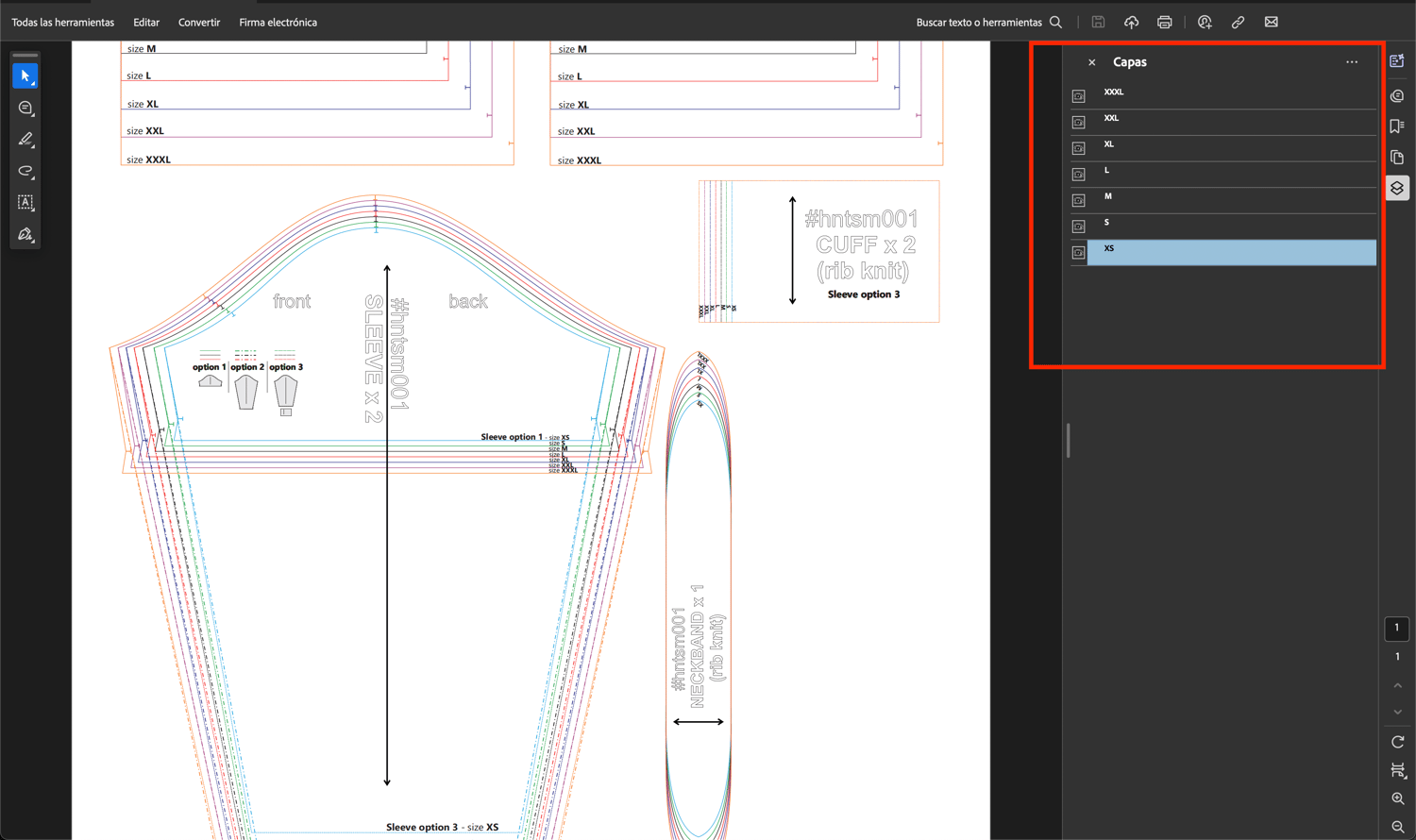
Task: Toggle visibility of the XXXL layer
Action: tap(1078, 96)
